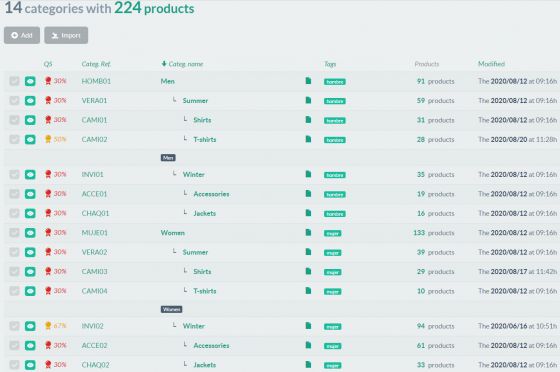Sort by the Products column header

pos(426,64)
